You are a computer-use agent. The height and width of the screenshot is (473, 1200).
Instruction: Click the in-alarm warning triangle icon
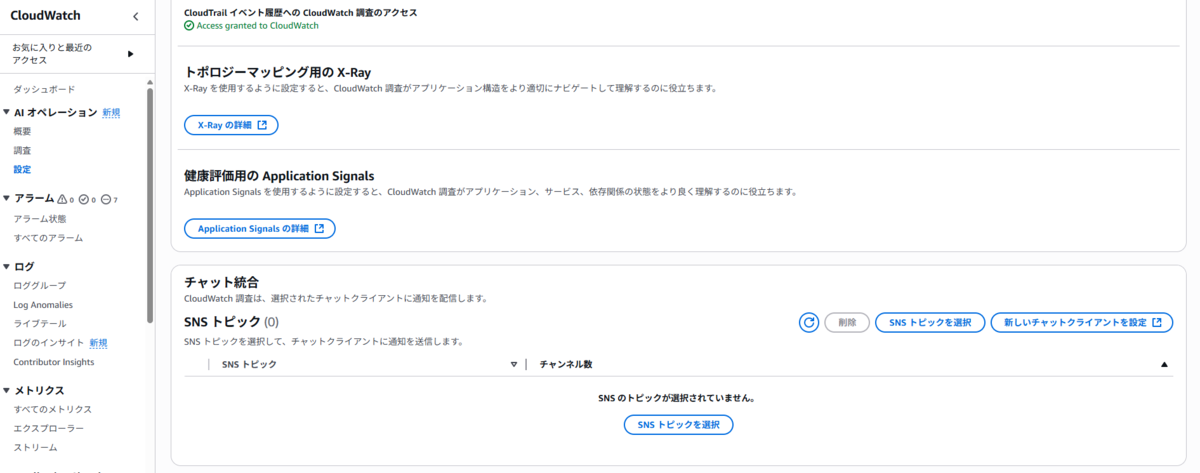pos(63,199)
